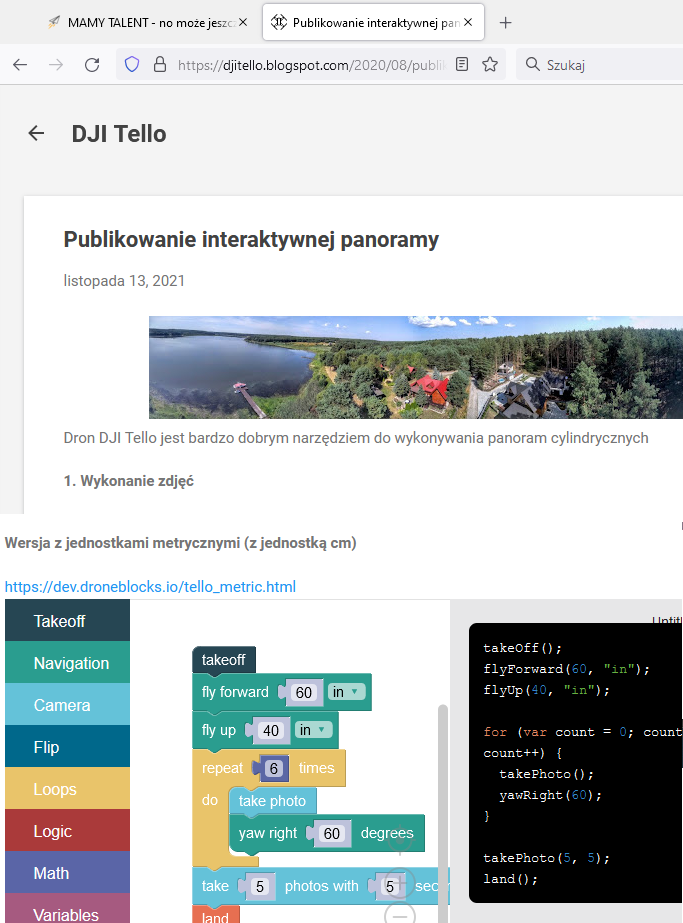Image resolution: width=683 pixels, height=923 pixels.
Task: Zoom in on the blocks workspace
Action: 399,882
